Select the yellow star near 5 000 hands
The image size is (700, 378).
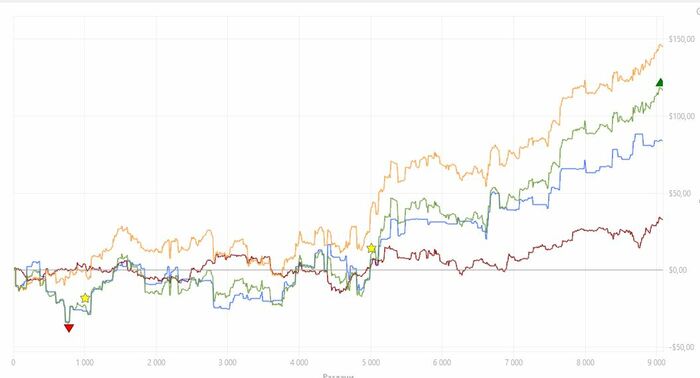[371, 248]
